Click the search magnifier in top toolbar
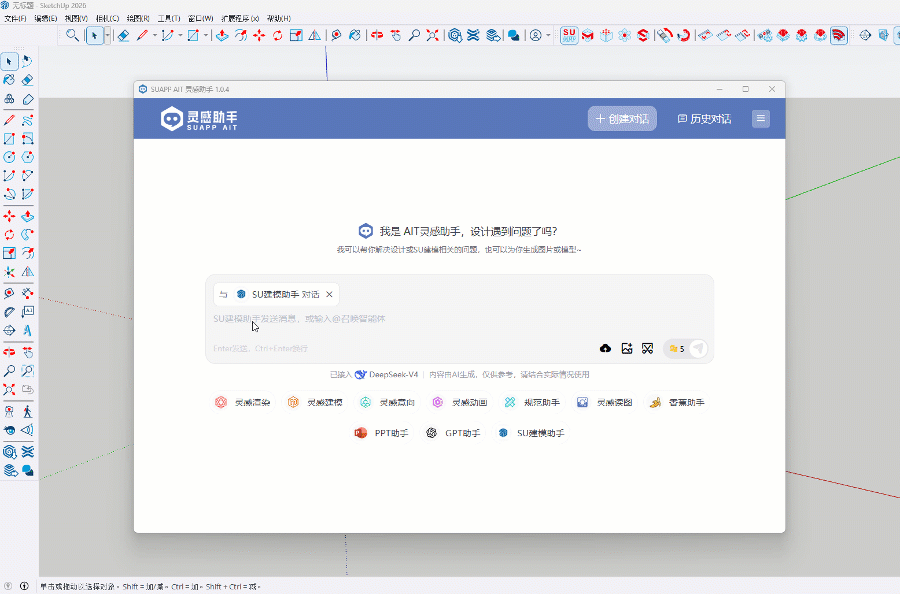This screenshot has width=900, height=594. tap(72, 36)
